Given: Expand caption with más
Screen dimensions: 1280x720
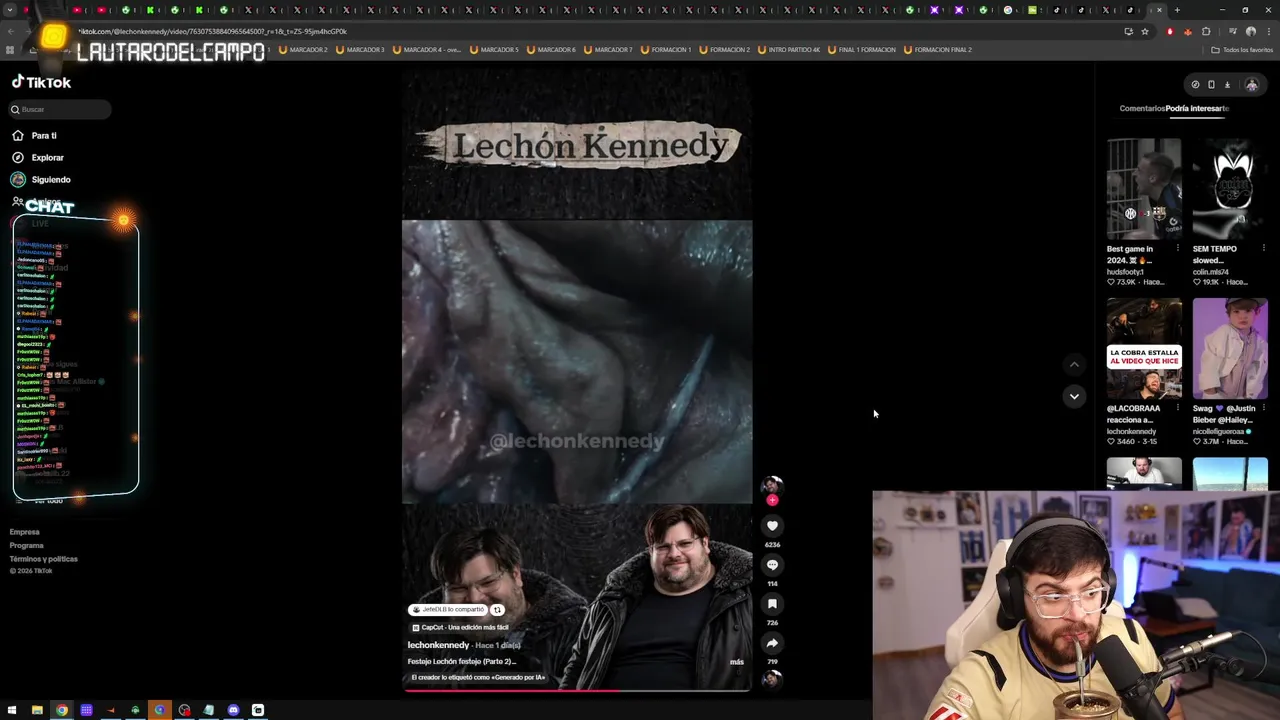Looking at the screenshot, I should (x=737, y=661).
